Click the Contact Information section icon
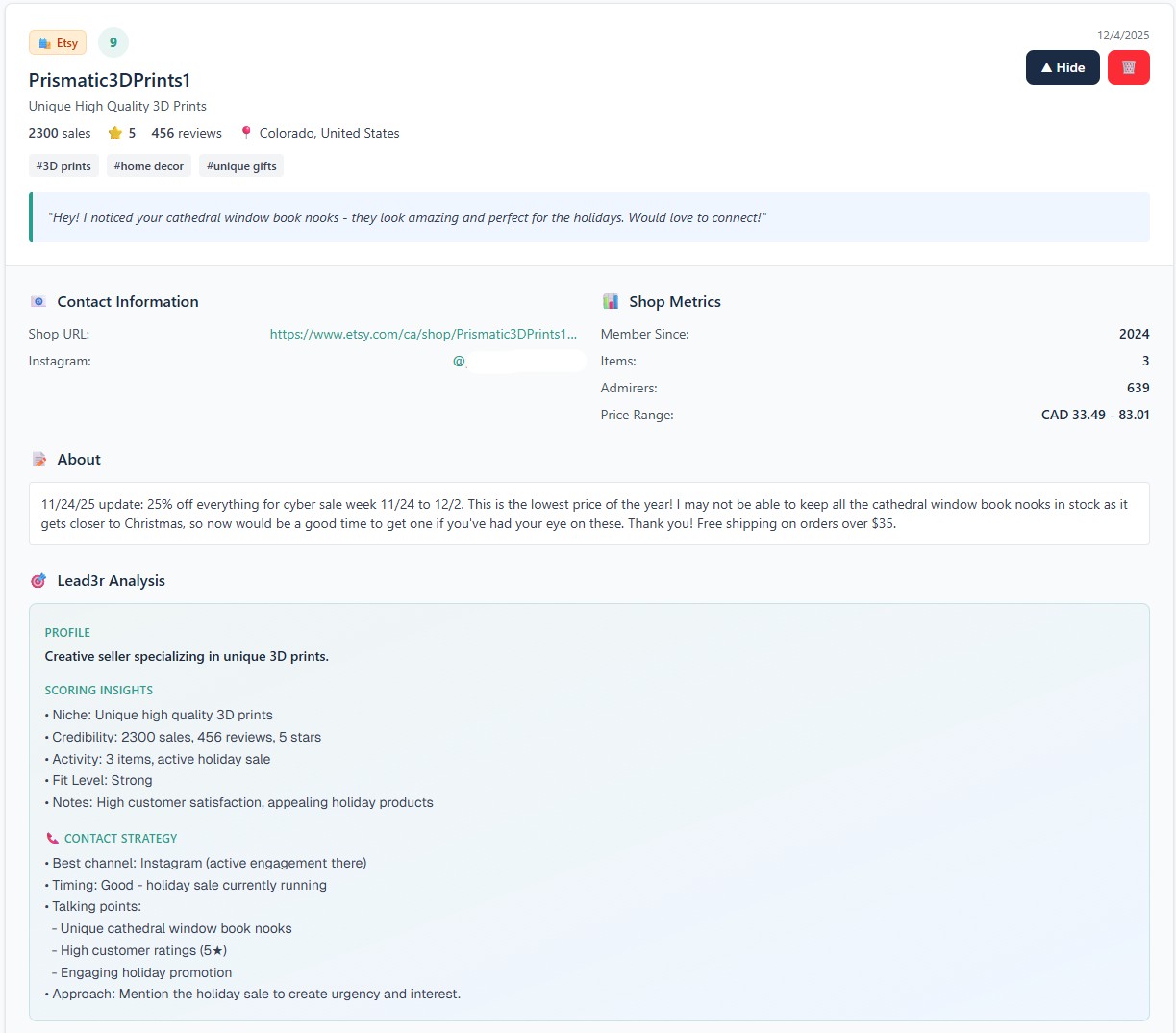Image resolution: width=1176 pixels, height=1033 pixels. tap(38, 301)
